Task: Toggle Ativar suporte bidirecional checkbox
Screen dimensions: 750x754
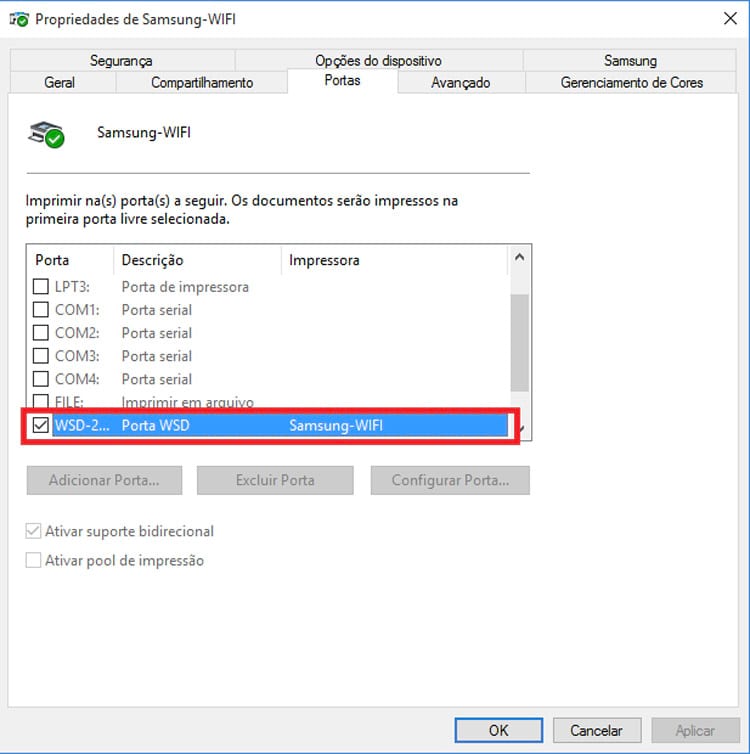Action: (x=34, y=532)
